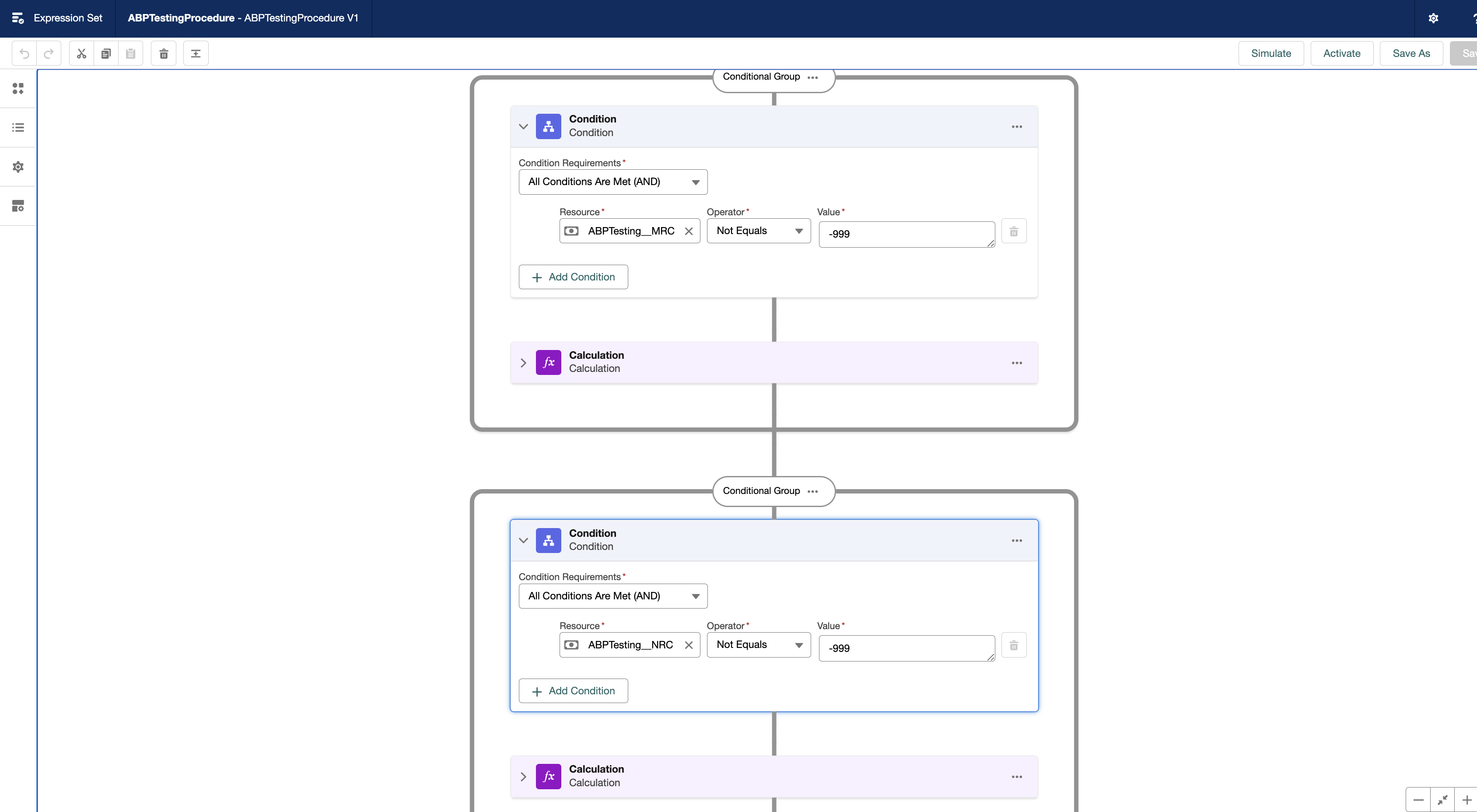Image resolution: width=1477 pixels, height=812 pixels.
Task: Click the Simulate button
Action: point(1271,53)
